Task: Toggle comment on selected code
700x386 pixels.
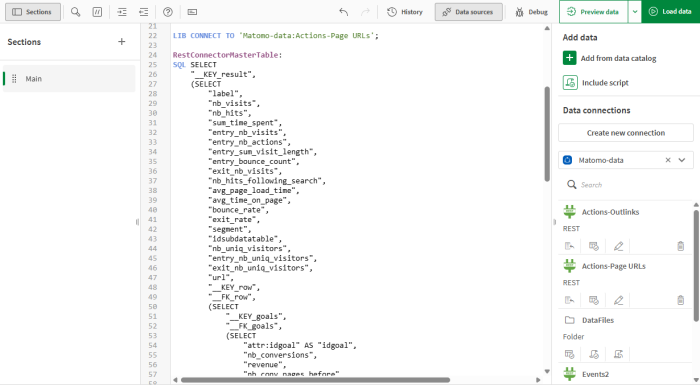Action: 97,12
